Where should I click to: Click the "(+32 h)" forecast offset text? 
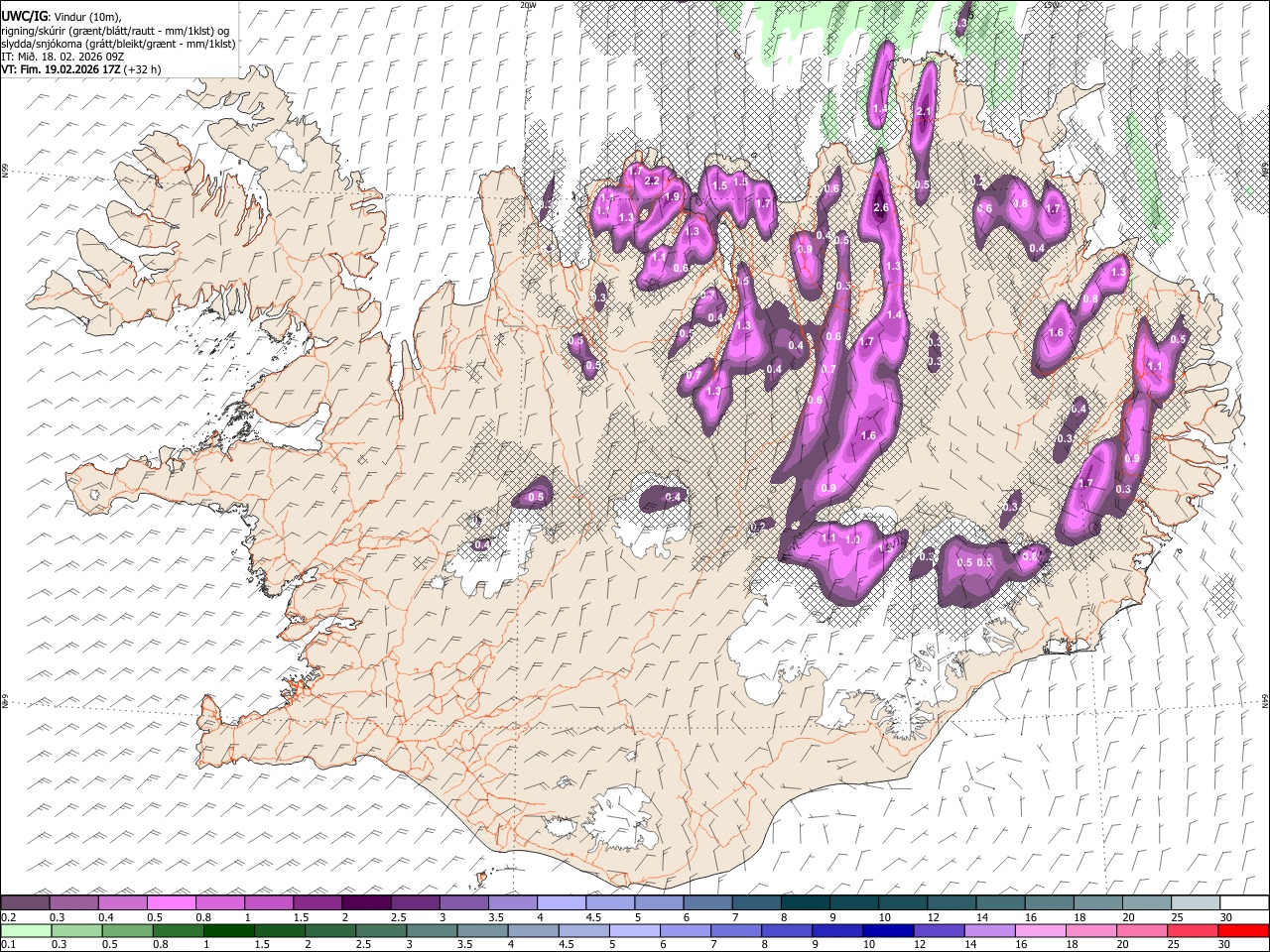tap(143, 69)
